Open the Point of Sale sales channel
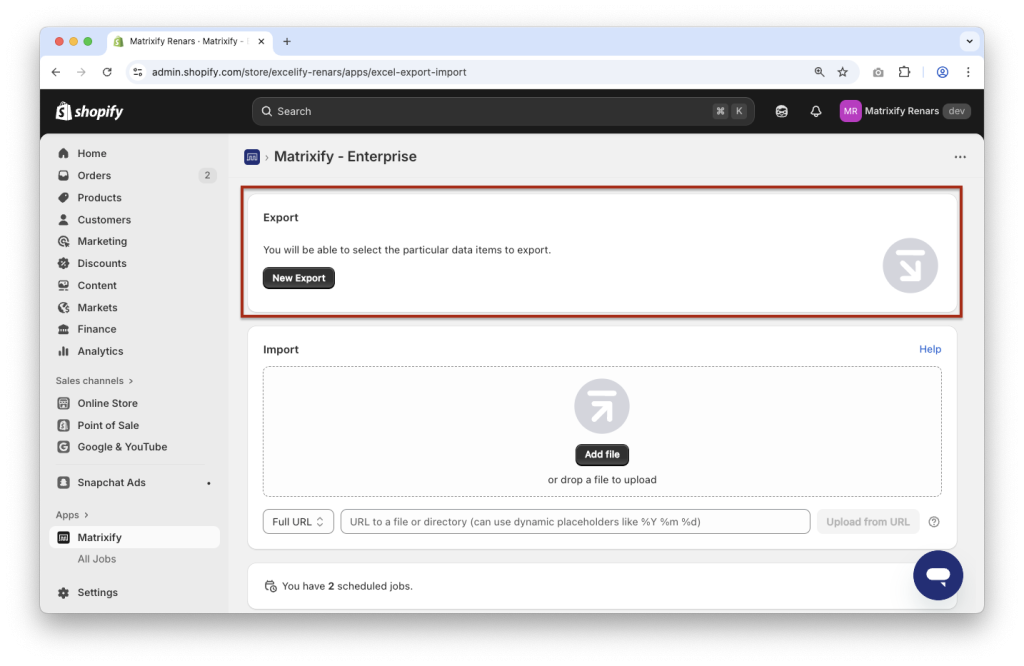 pyautogui.click(x=105, y=425)
